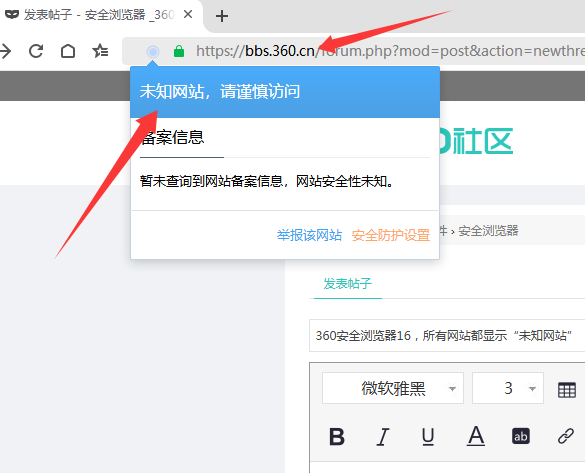Open a new browser tab
This screenshot has height=473, width=585.
pyautogui.click(x=222, y=16)
